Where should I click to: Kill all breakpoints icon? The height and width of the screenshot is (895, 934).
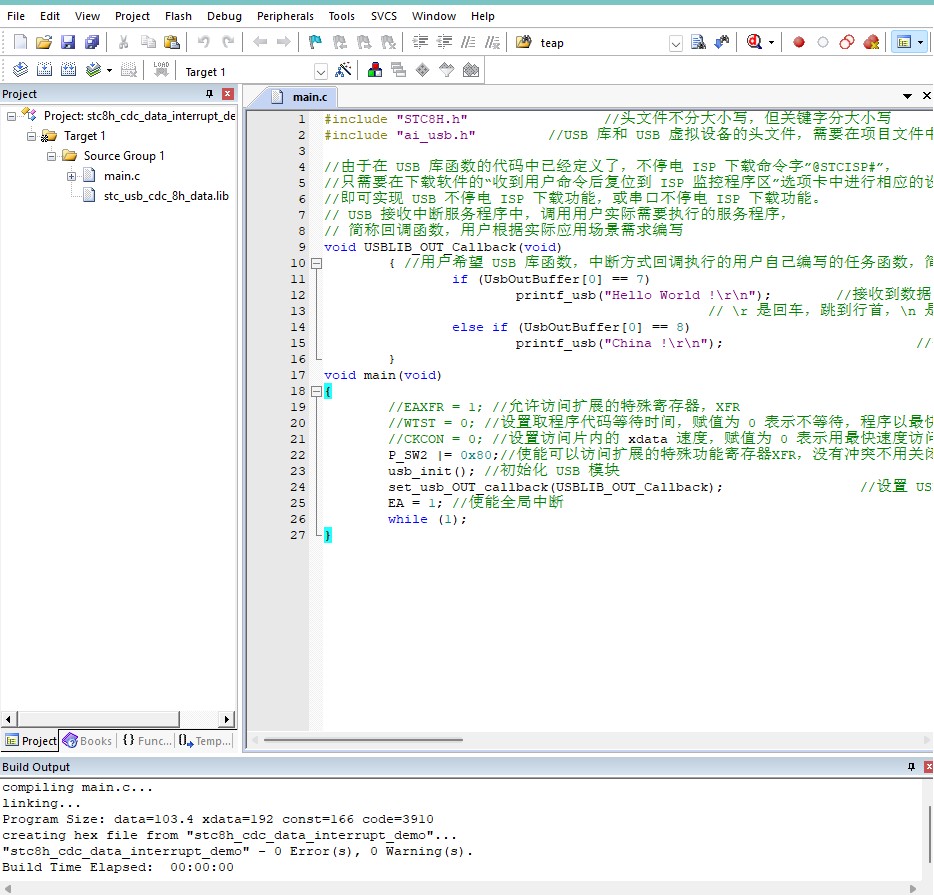pos(871,42)
